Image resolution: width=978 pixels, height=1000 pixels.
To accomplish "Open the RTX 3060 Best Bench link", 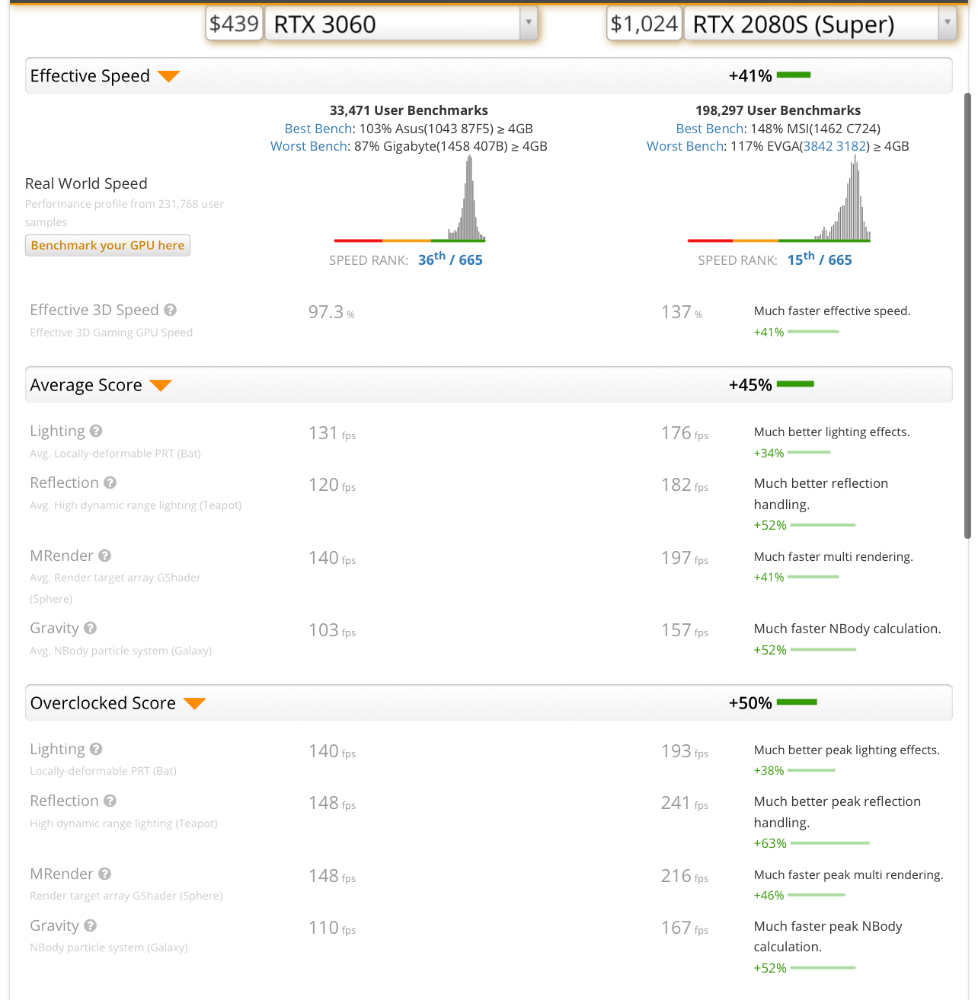I will [x=318, y=129].
